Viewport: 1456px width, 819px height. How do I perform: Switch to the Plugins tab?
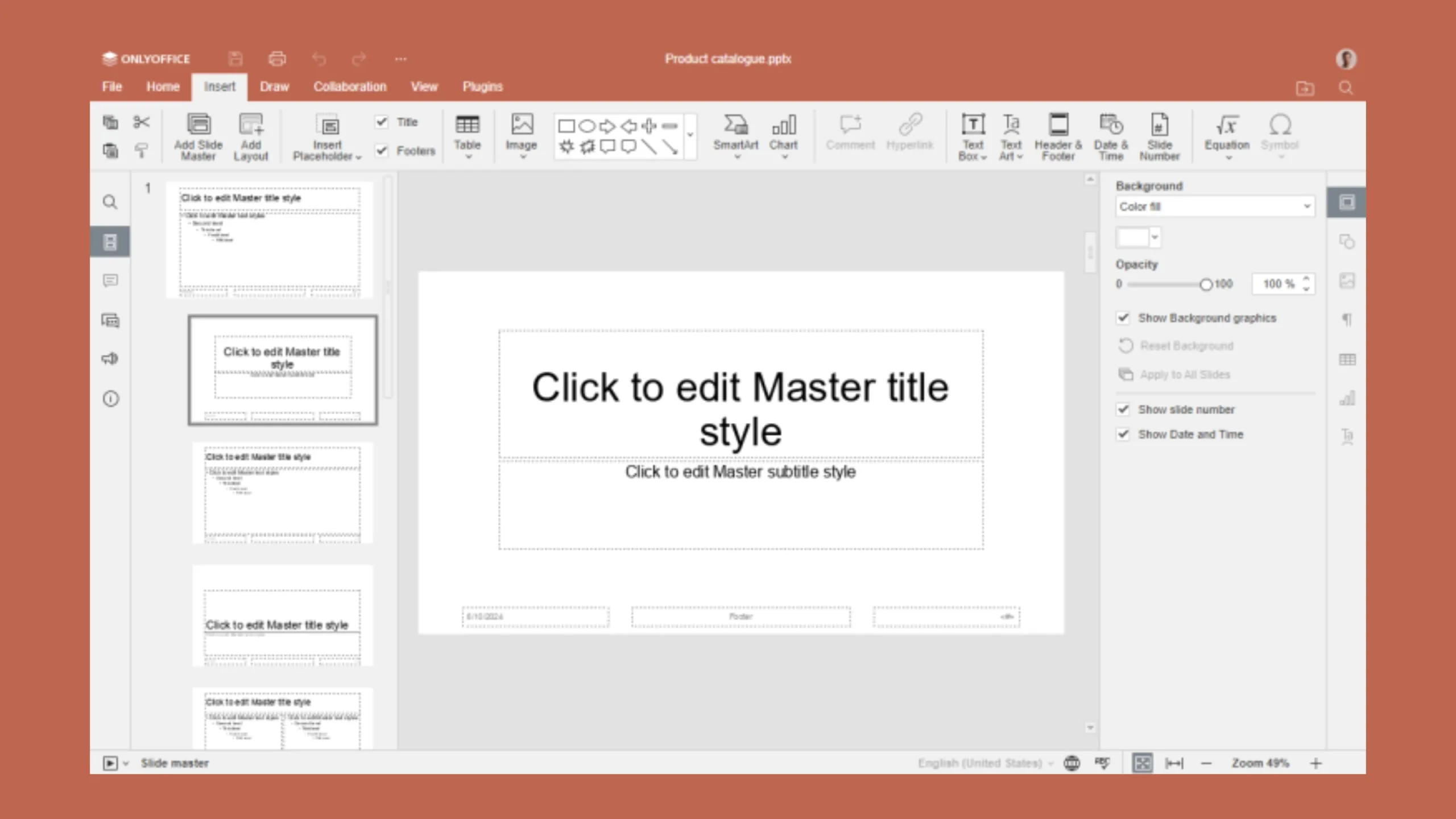pos(482,87)
